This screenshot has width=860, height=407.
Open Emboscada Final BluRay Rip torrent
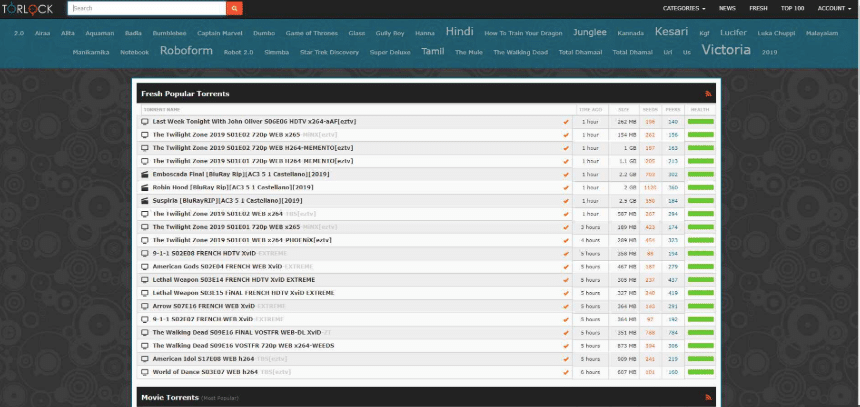coord(241,174)
